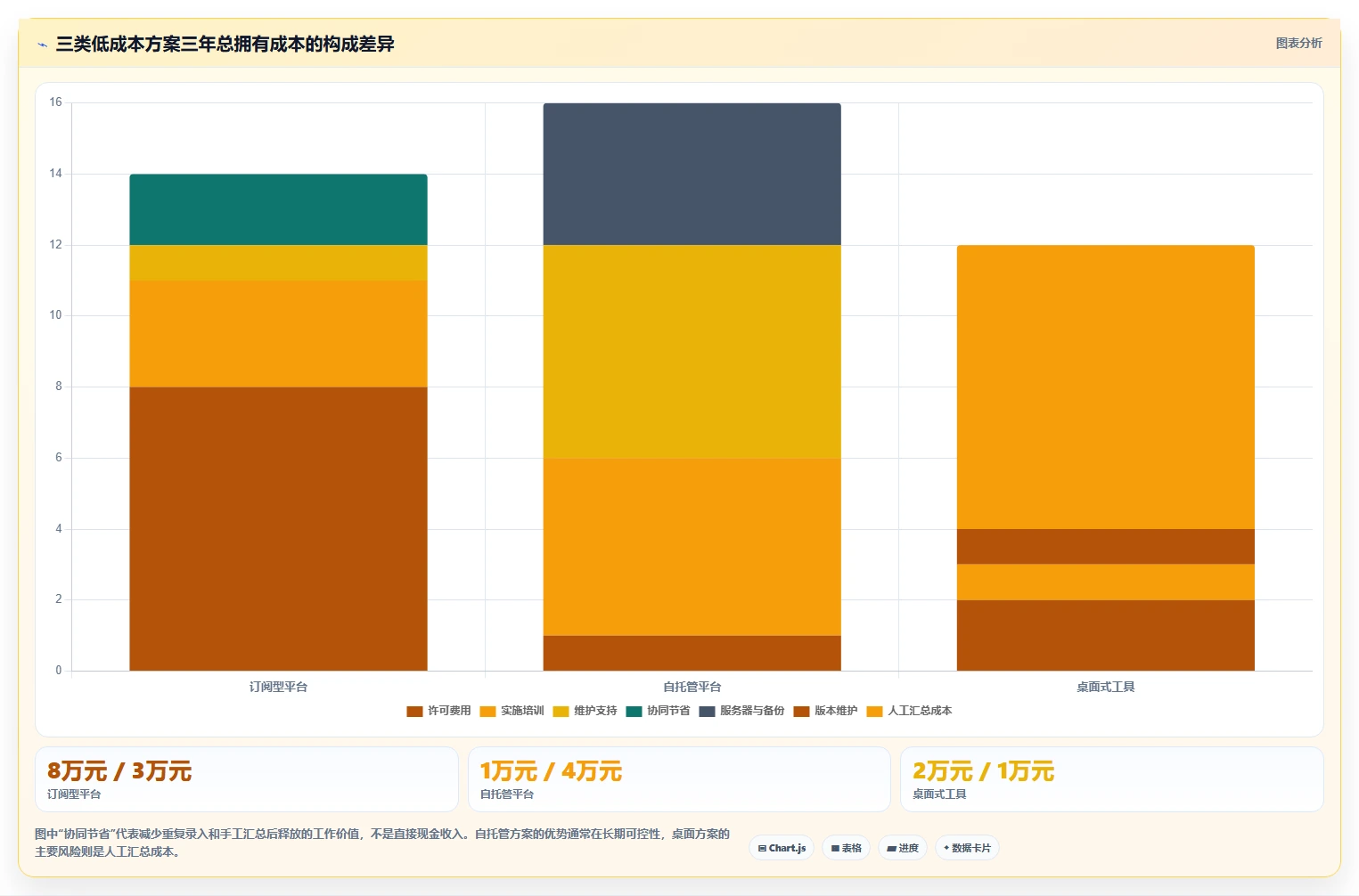Click the y-axis value 16
The width and height of the screenshot is (1359, 896).
[x=55, y=102]
